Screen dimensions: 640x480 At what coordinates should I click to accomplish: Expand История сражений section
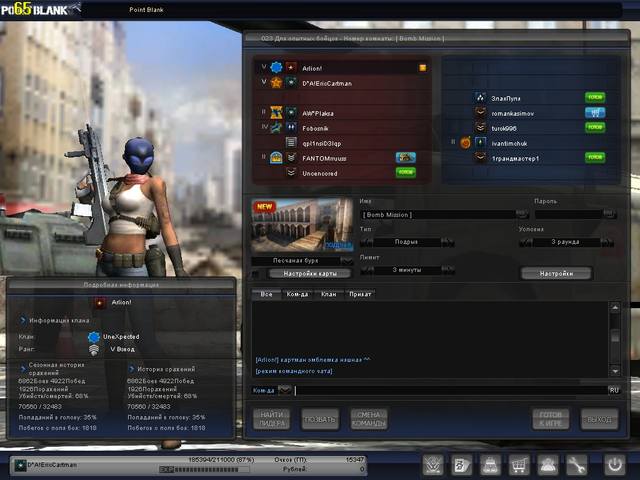click(x=131, y=369)
